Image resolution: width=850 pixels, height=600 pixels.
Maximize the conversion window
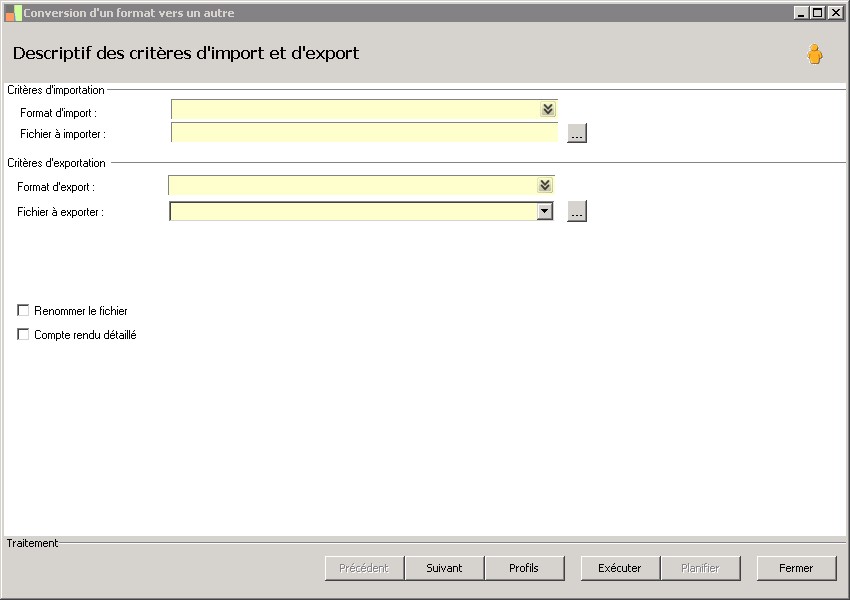pyautogui.click(x=818, y=13)
